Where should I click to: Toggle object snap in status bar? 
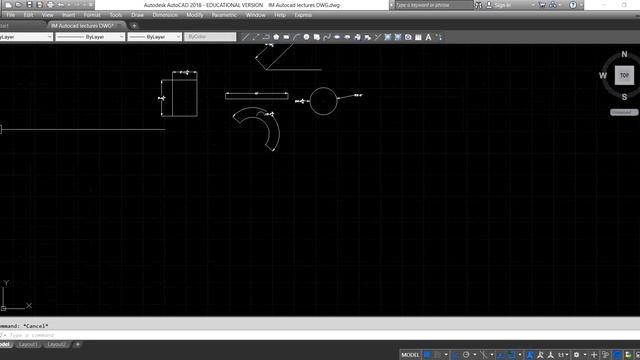[x=511, y=355]
